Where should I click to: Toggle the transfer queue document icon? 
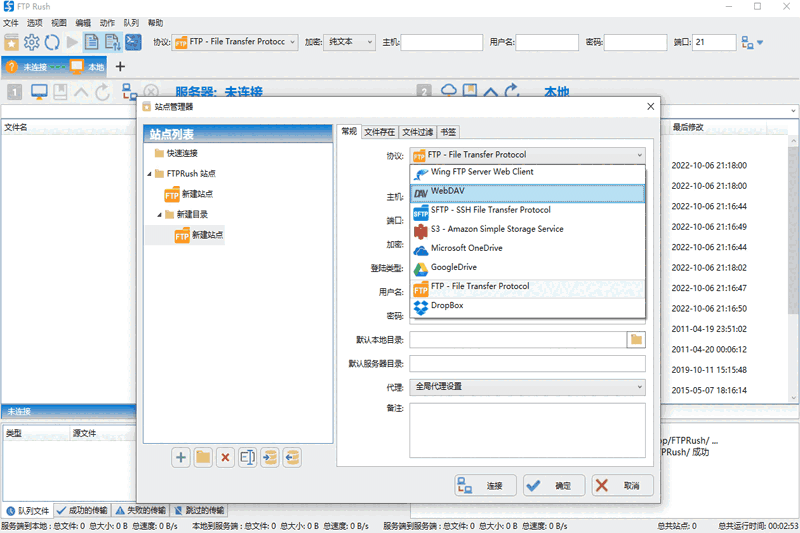point(112,42)
